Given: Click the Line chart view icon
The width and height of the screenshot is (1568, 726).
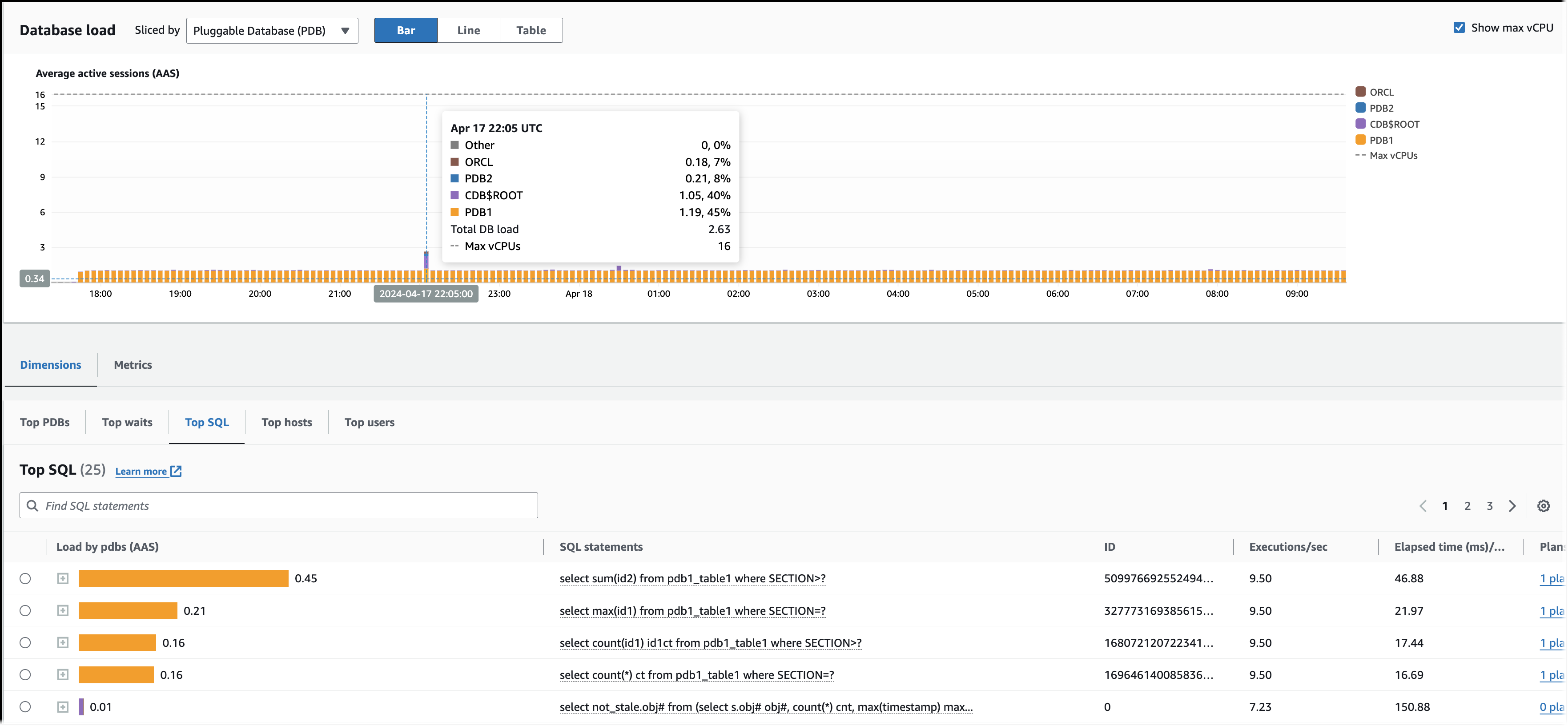Looking at the screenshot, I should pyautogui.click(x=467, y=30).
